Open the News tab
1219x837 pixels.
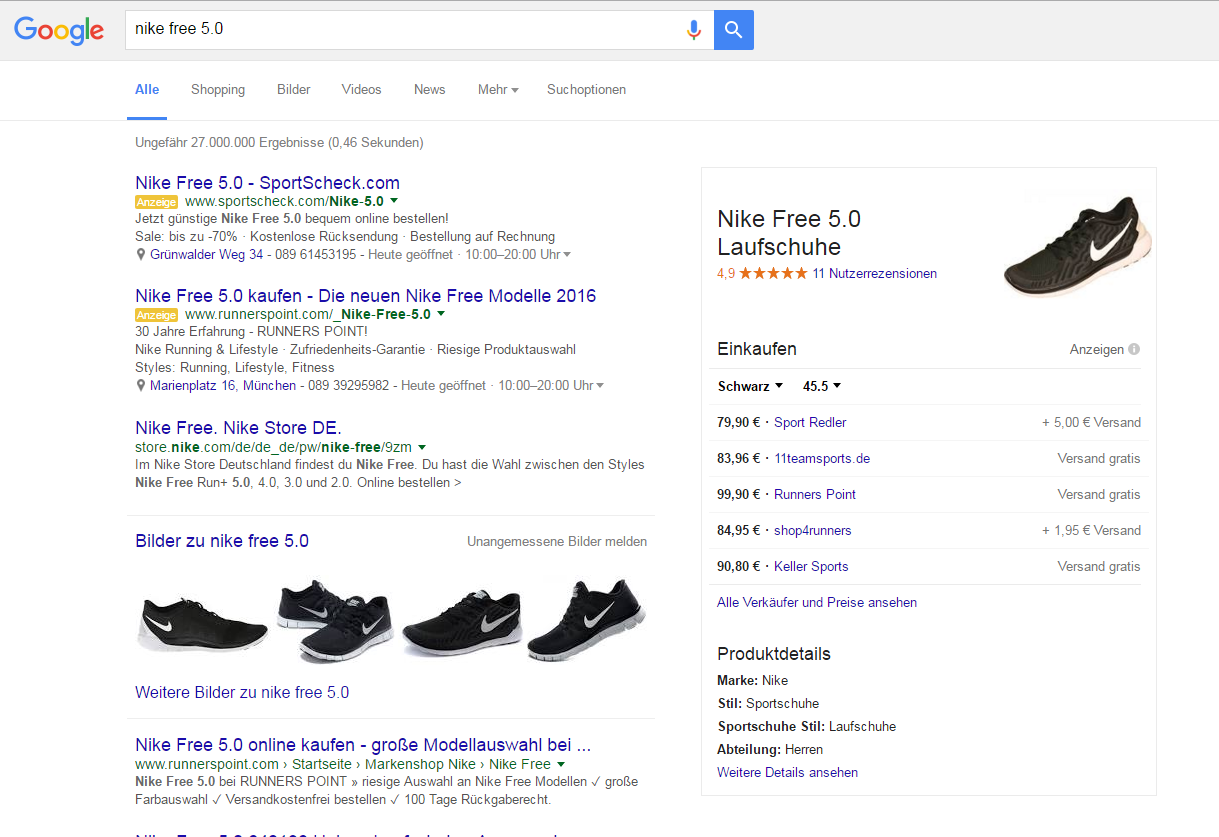429,90
